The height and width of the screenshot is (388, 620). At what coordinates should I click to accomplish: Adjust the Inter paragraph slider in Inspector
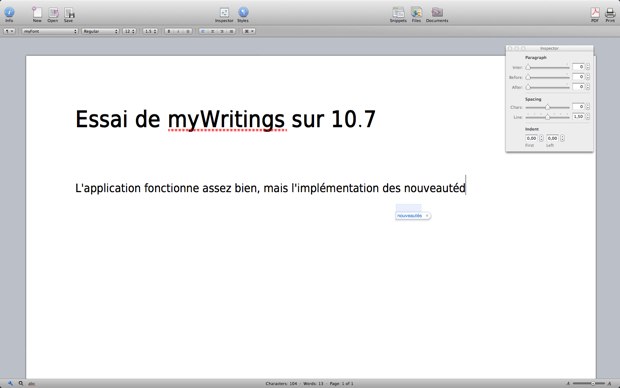547,67
